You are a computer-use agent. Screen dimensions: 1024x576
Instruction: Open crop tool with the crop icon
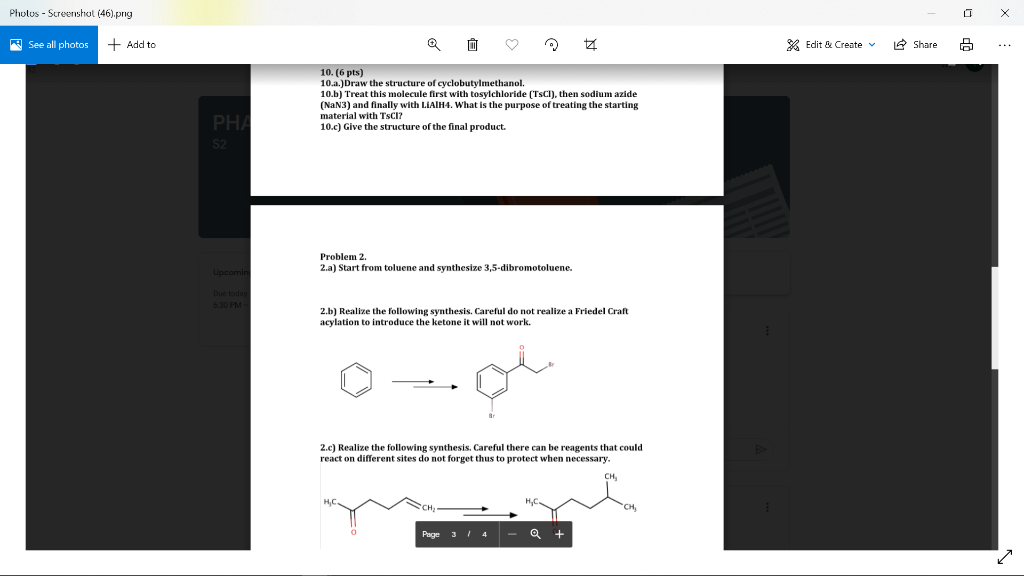[590, 44]
